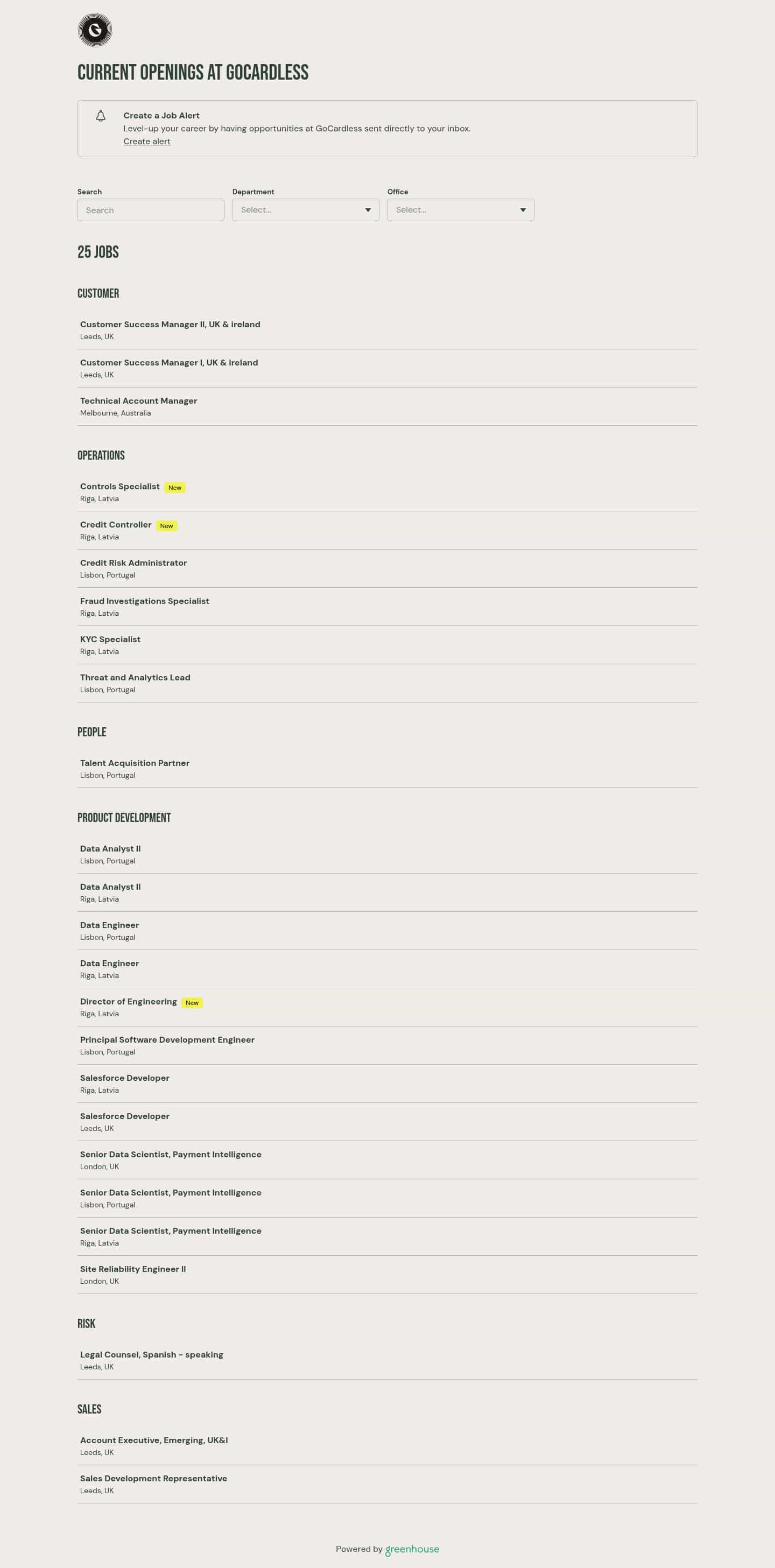Open the greenhouse logo link in footer

[412, 1549]
